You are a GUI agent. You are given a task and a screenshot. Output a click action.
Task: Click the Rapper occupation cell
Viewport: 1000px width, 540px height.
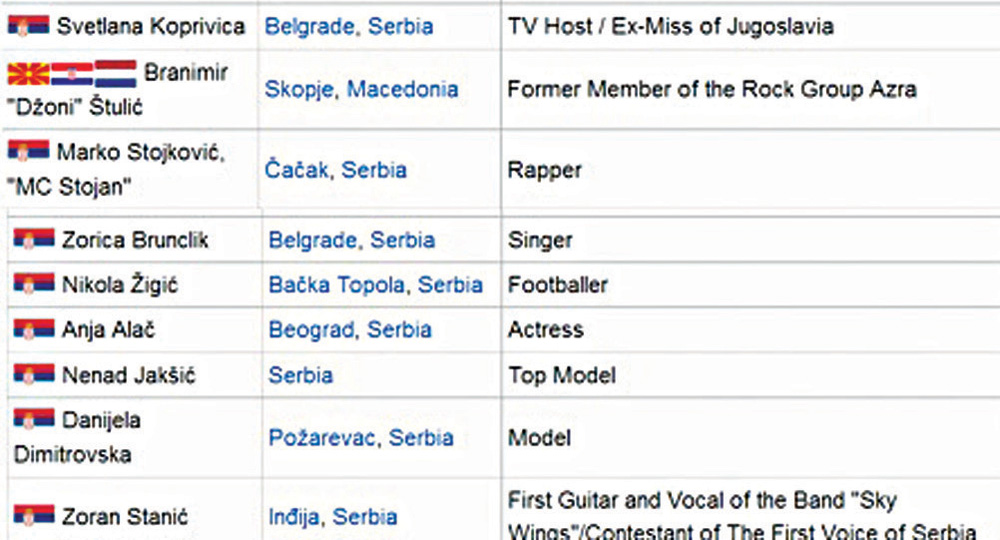545,170
